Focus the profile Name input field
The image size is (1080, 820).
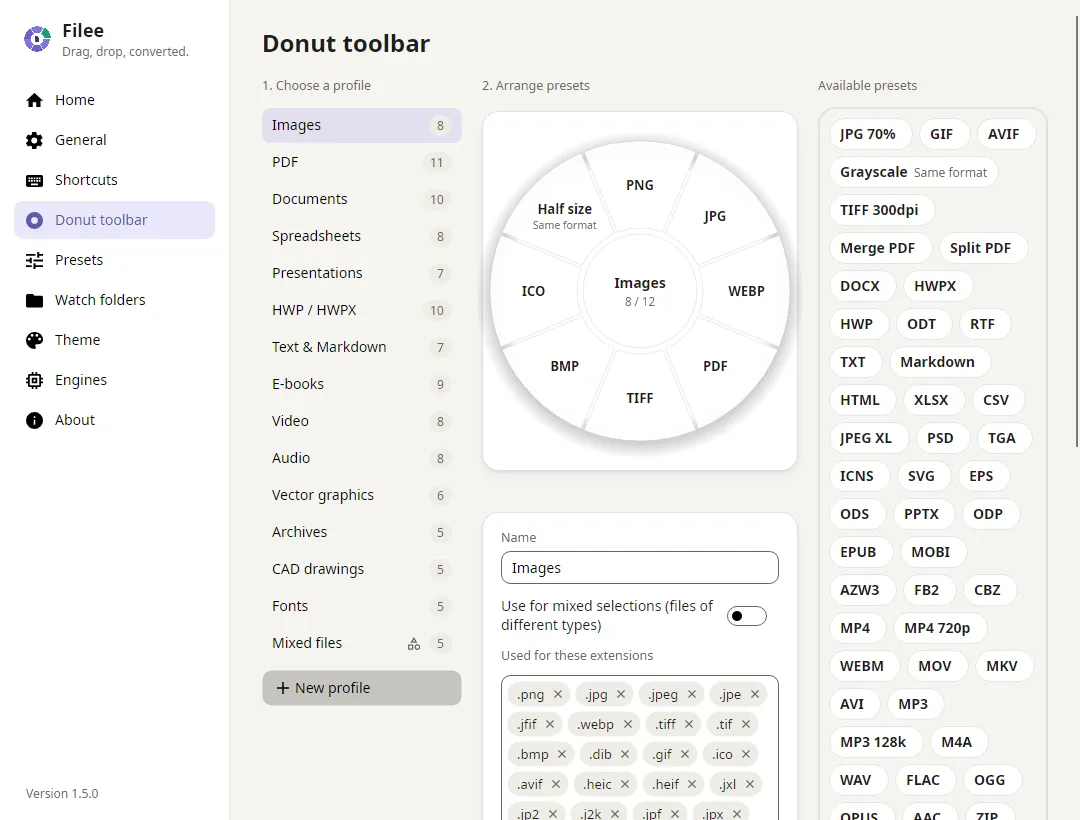point(640,567)
